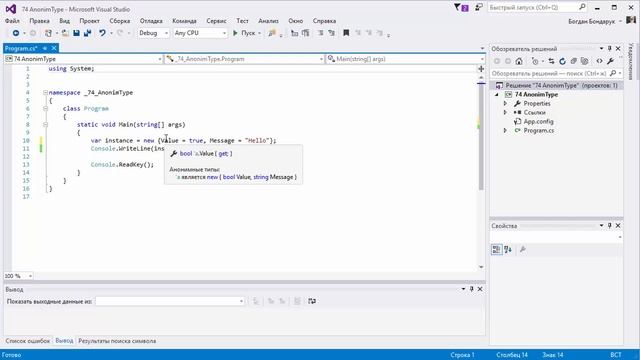Save Program.cs with the Save icon
This screenshot has width=640, height=360.
pos(76,33)
